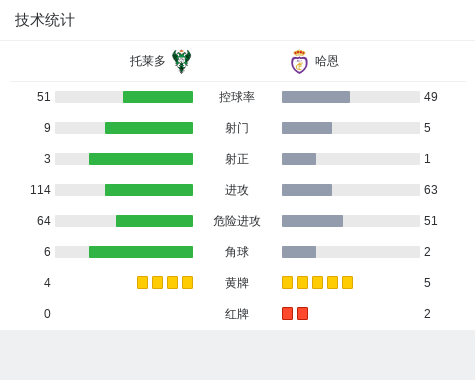This screenshot has height=380, width=475.
Task: Click the 技术统计 section heading
Action: coord(45,20)
